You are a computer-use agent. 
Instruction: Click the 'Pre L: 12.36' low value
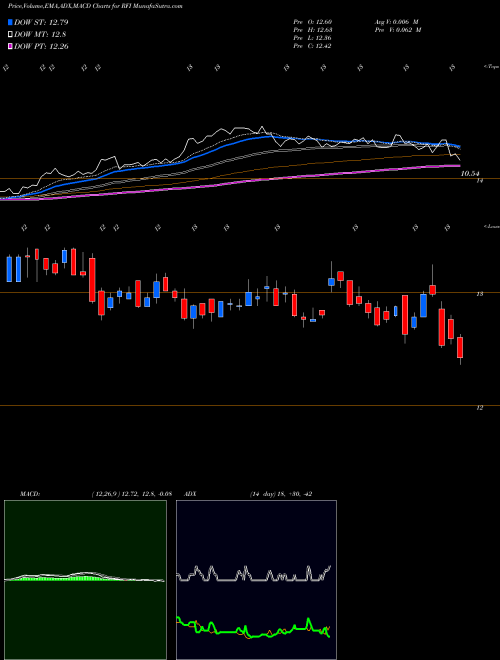coord(314,38)
